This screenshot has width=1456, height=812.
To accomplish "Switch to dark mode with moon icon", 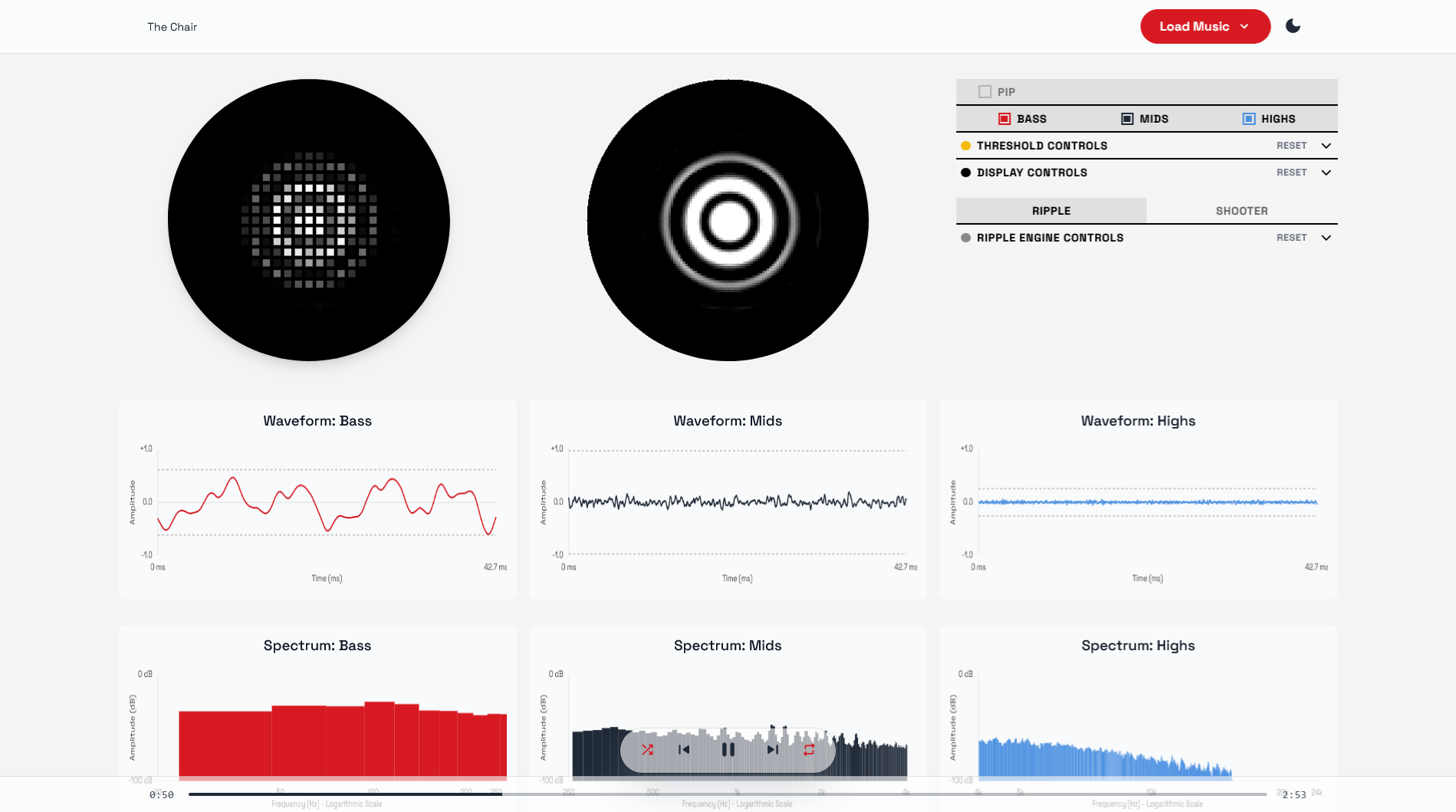I will click(1293, 26).
